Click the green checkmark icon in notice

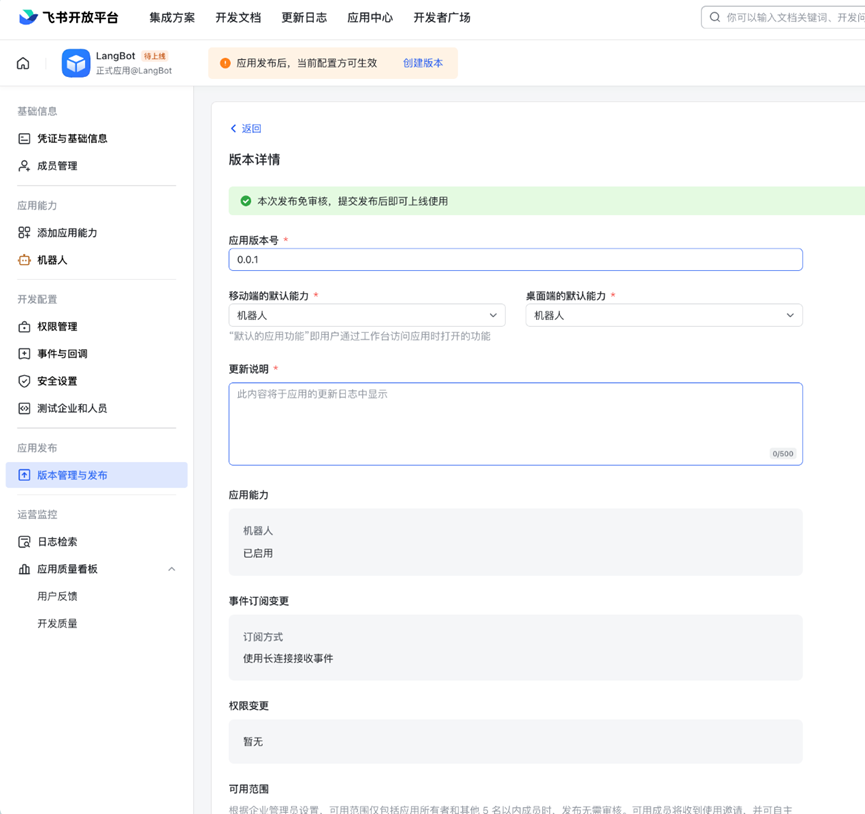coord(246,201)
